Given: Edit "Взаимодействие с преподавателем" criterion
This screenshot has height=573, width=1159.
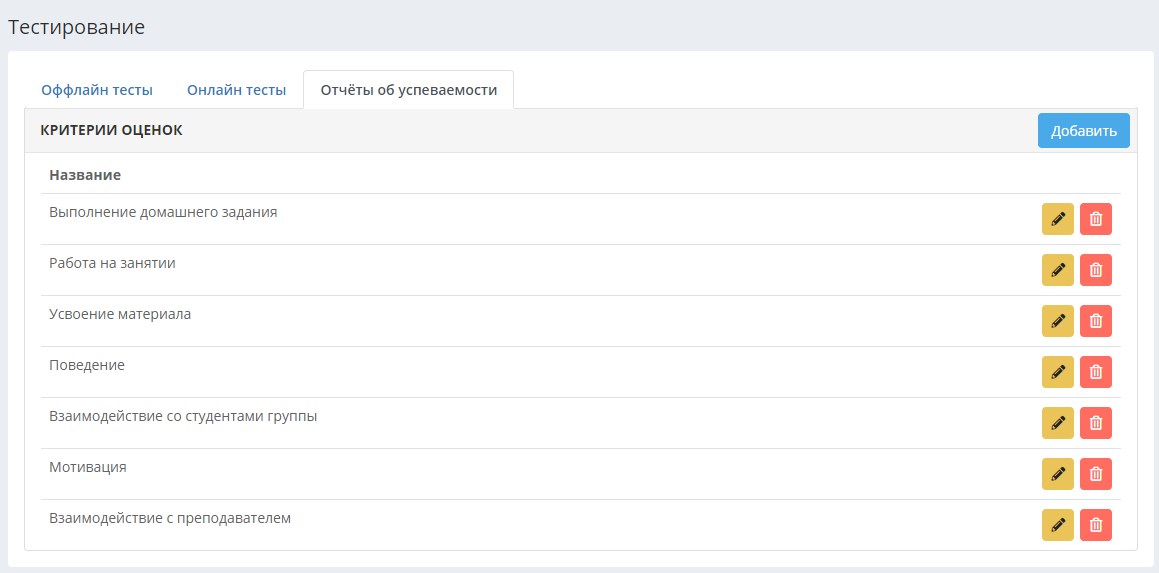Looking at the screenshot, I should [1058, 525].
